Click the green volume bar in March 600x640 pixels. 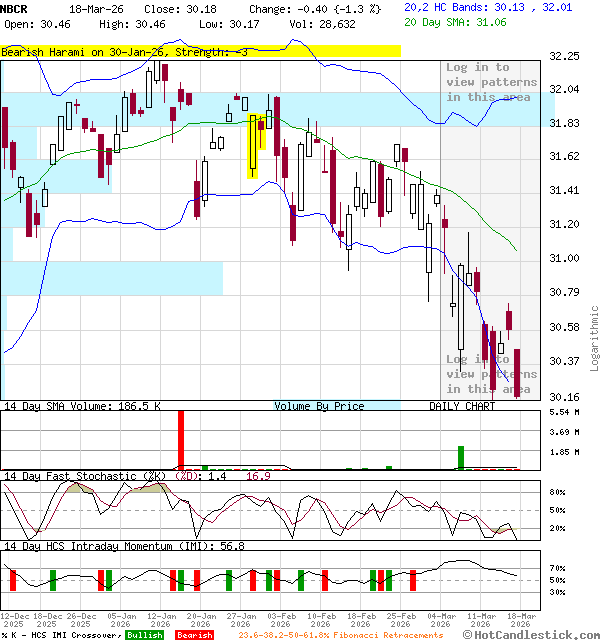coord(461,457)
